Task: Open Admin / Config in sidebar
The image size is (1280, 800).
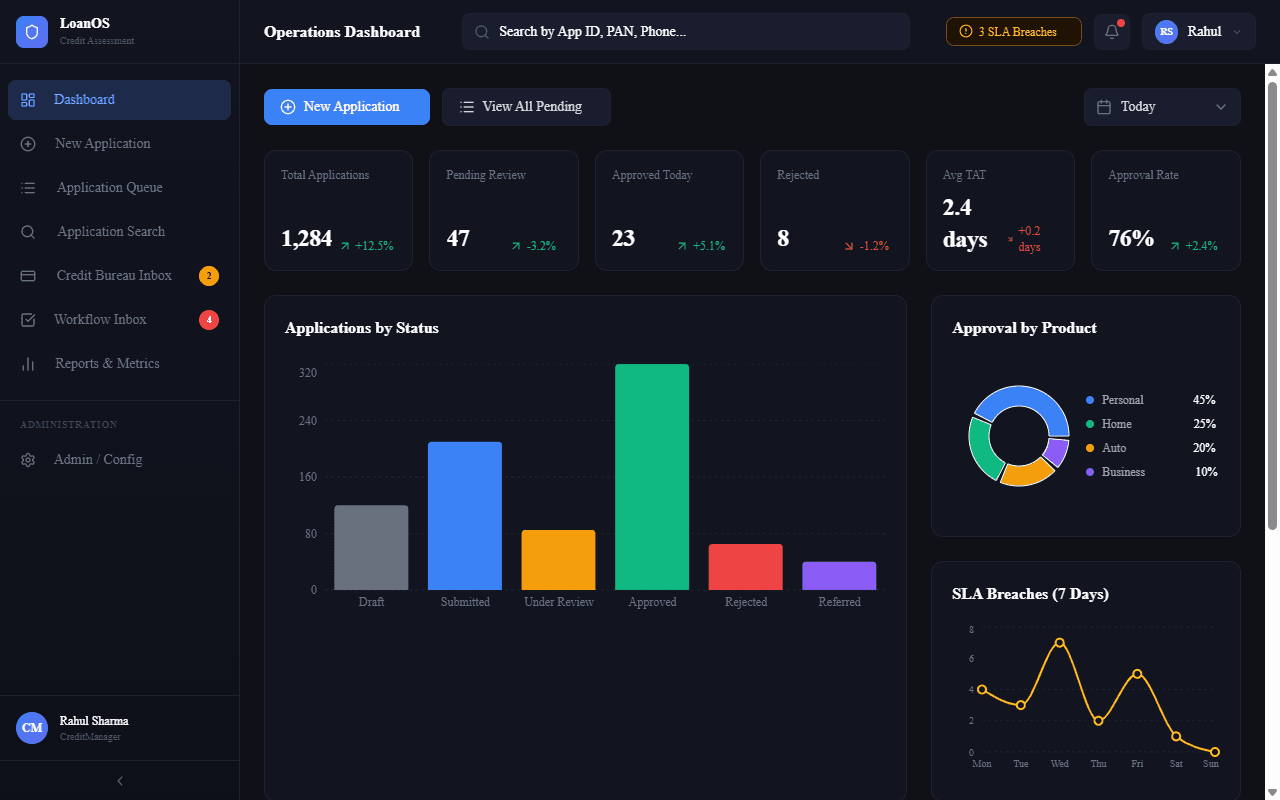Action: pyautogui.click(x=119, y=460)
